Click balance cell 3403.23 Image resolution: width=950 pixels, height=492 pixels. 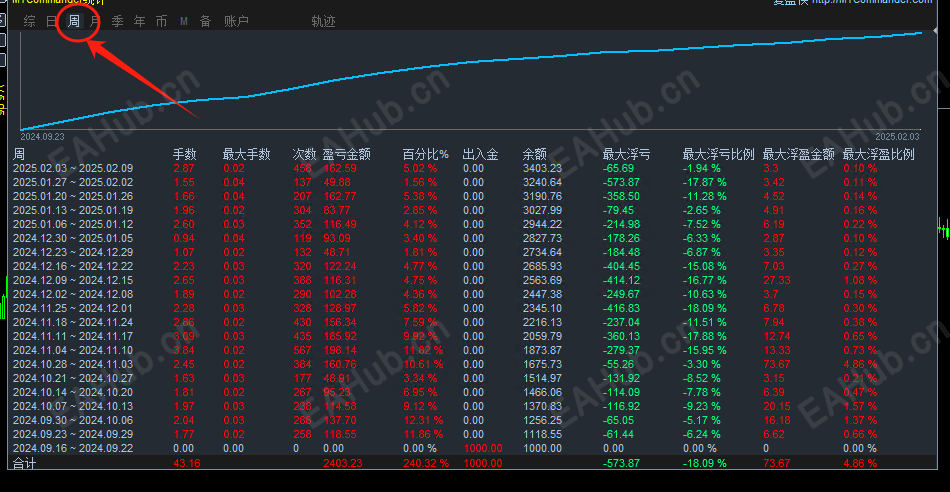542,168
